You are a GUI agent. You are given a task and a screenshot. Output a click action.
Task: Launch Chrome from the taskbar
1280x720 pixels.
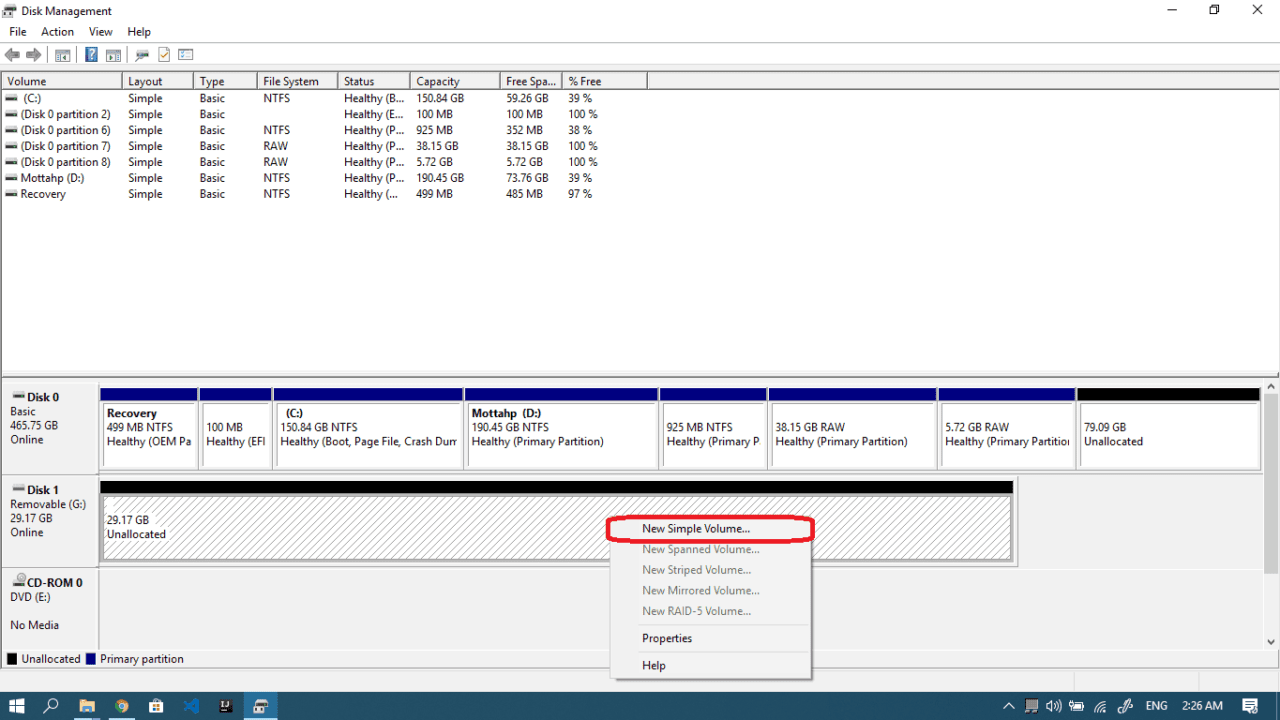122,706
